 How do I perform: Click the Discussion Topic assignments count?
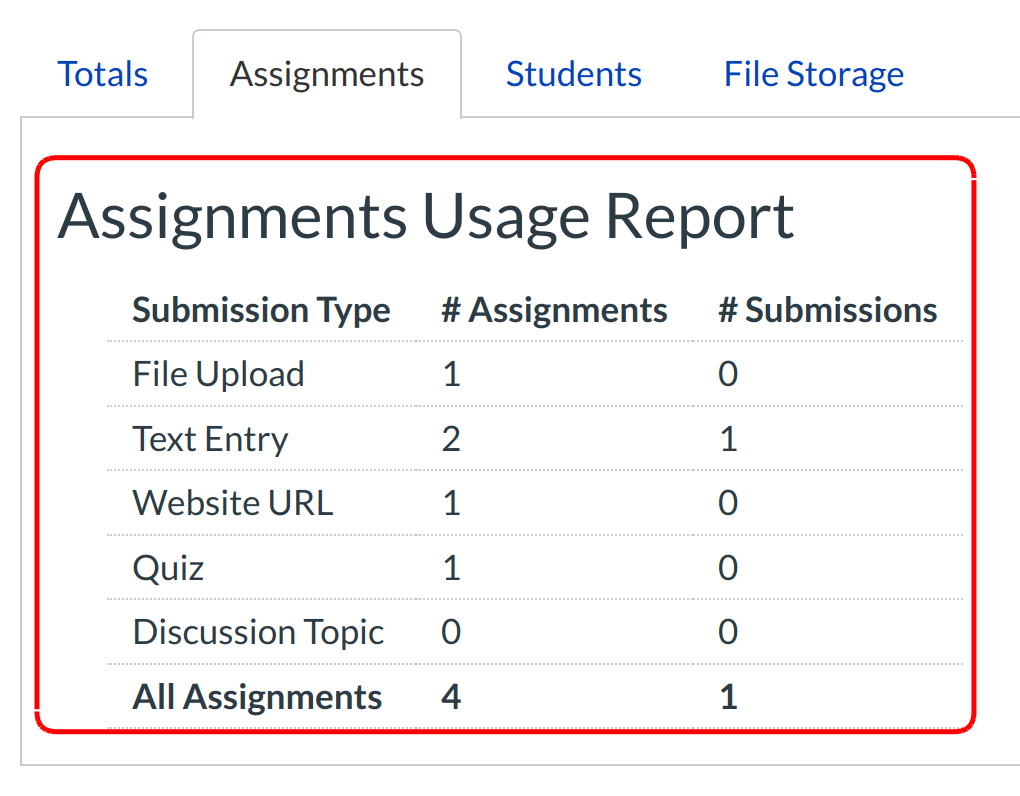click(x=451, y=632)
